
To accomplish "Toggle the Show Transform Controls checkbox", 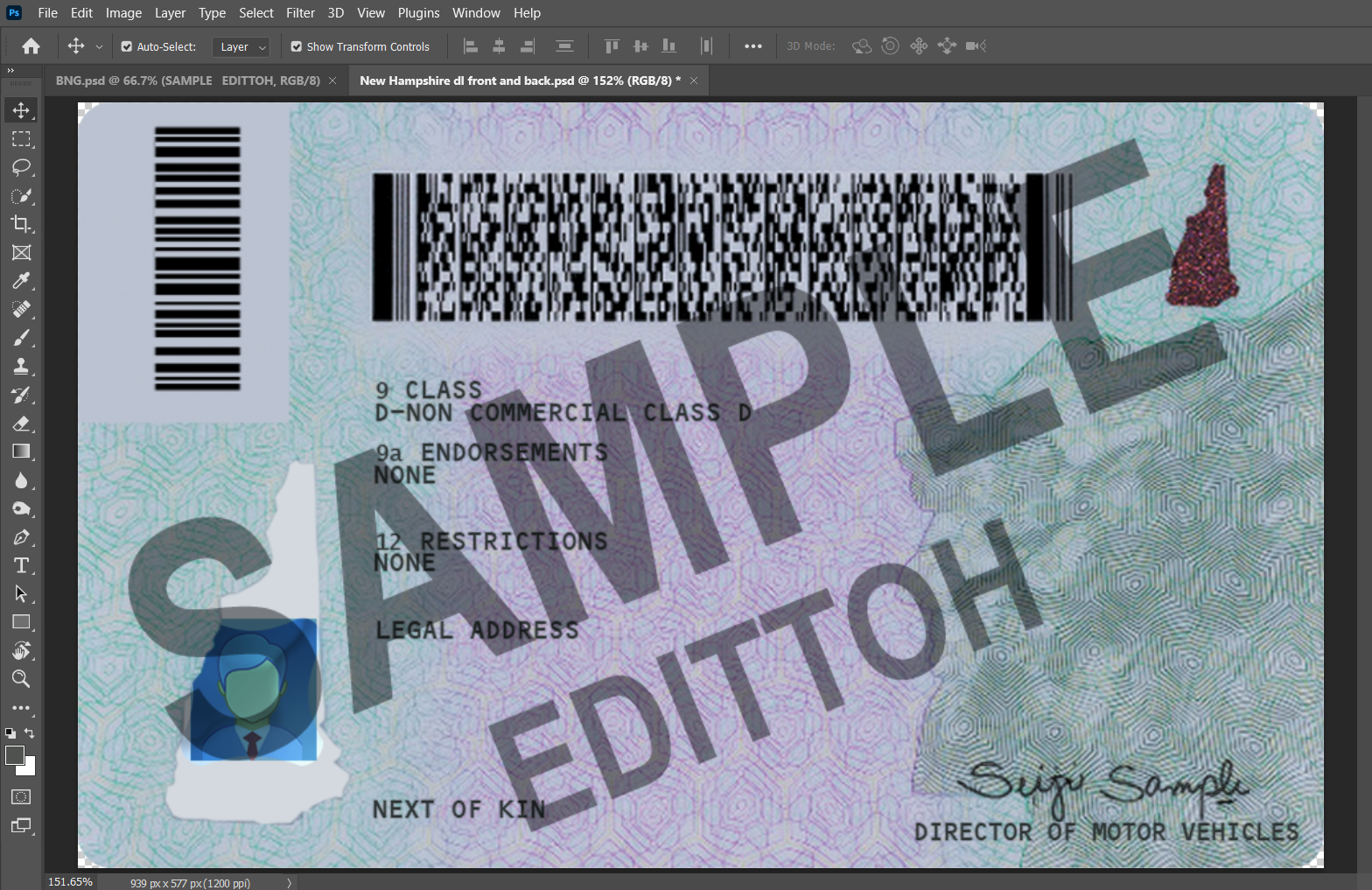I will click(296, 46).
